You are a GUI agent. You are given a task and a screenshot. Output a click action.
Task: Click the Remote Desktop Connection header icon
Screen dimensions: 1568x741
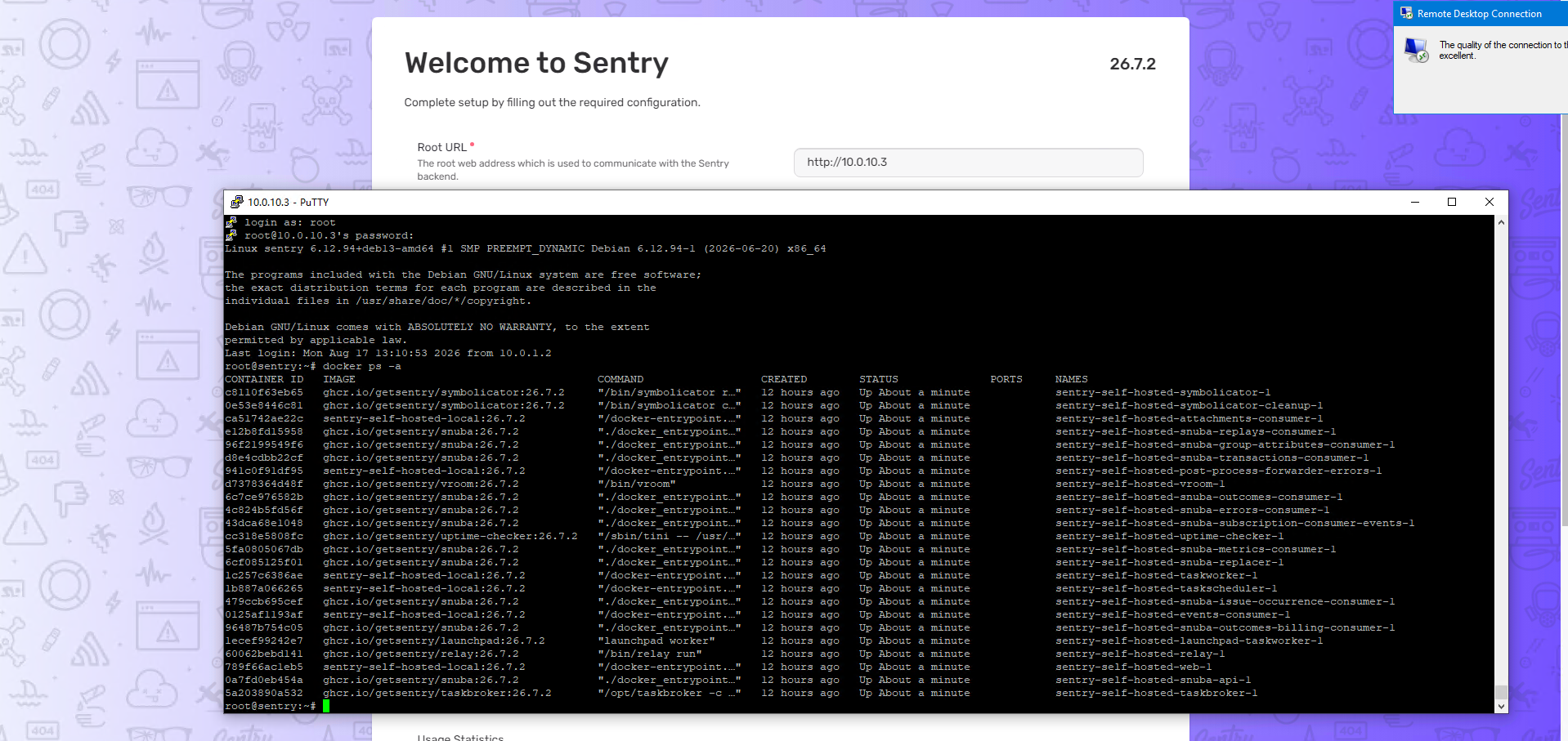pyautogui.click(x=1406, y=13)
